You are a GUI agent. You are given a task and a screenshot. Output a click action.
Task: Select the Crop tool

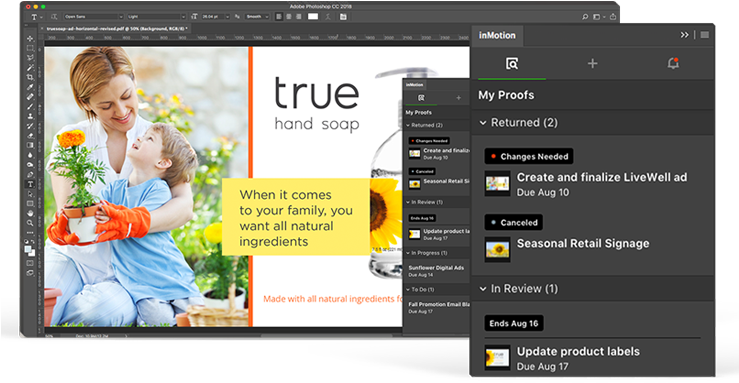click(x=30, y=77)
